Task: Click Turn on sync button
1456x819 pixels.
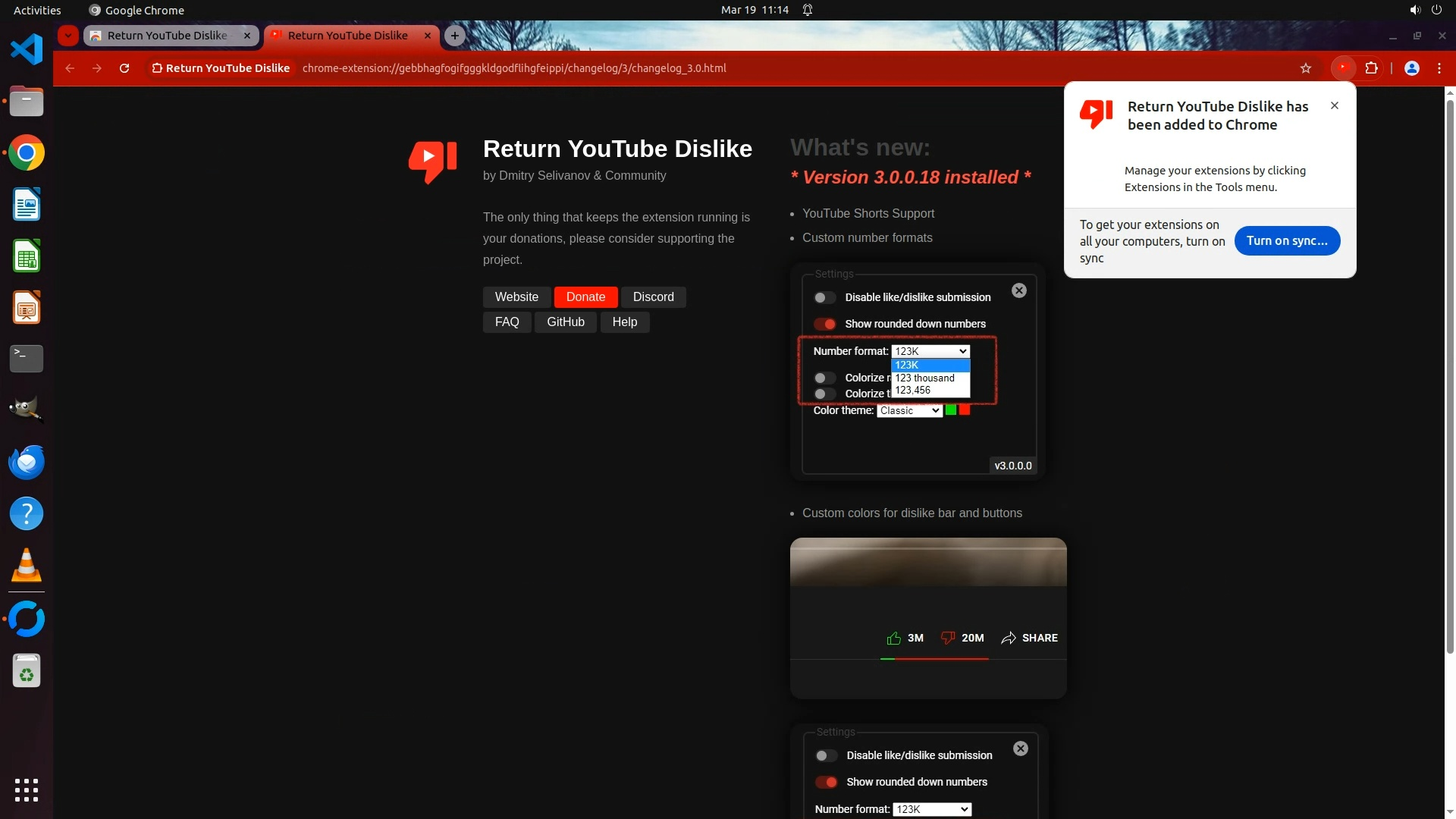Action: [1286, 240]
